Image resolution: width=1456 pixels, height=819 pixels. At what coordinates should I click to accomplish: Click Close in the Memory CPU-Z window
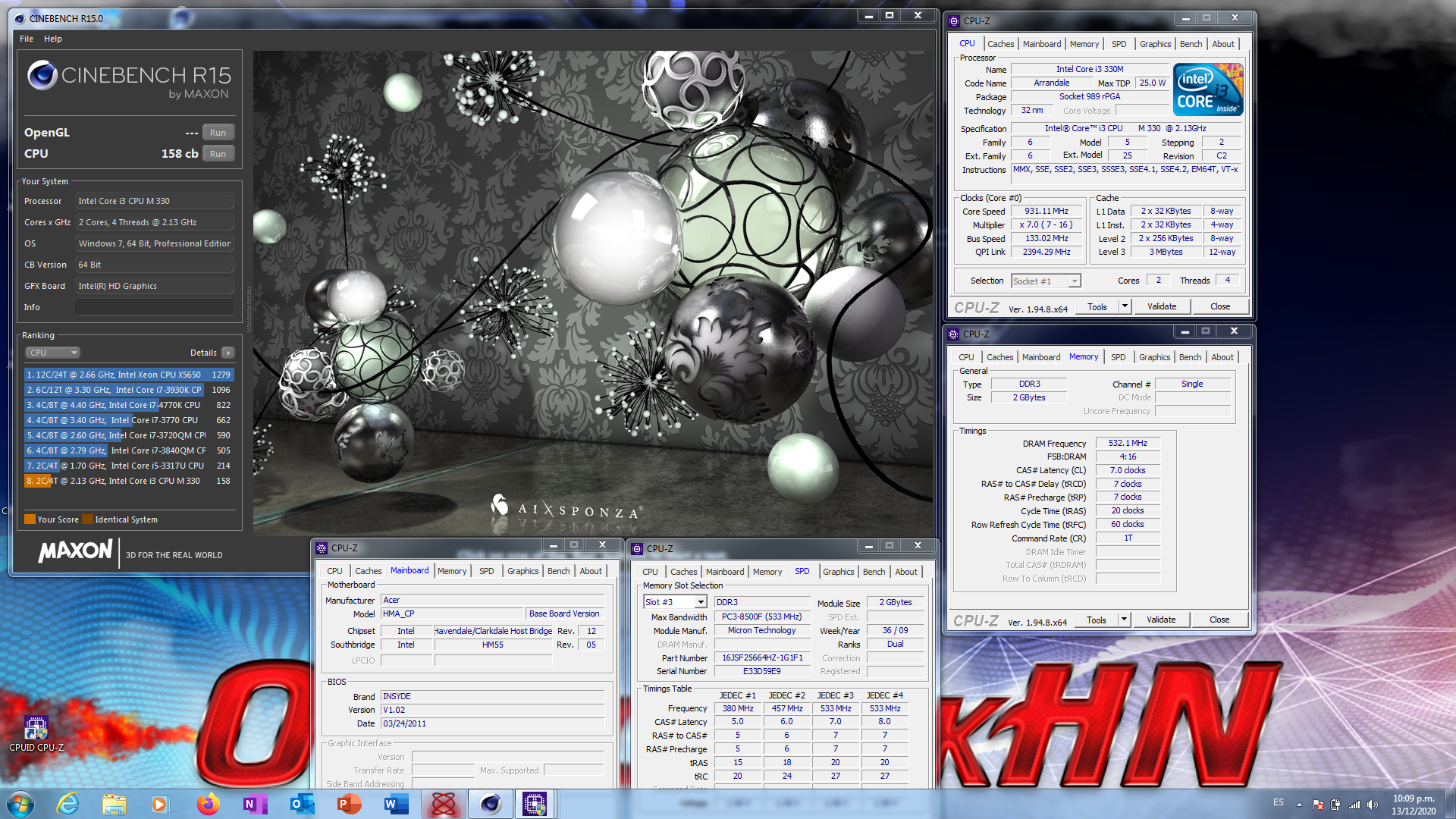click(x=1219, y=620)
